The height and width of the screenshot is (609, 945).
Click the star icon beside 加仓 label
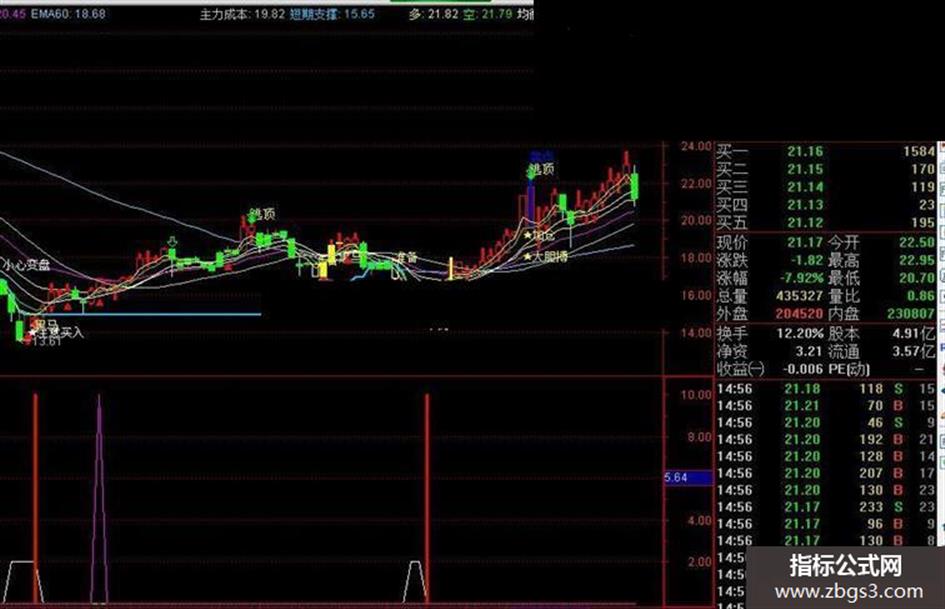click(x=527, y=235)
